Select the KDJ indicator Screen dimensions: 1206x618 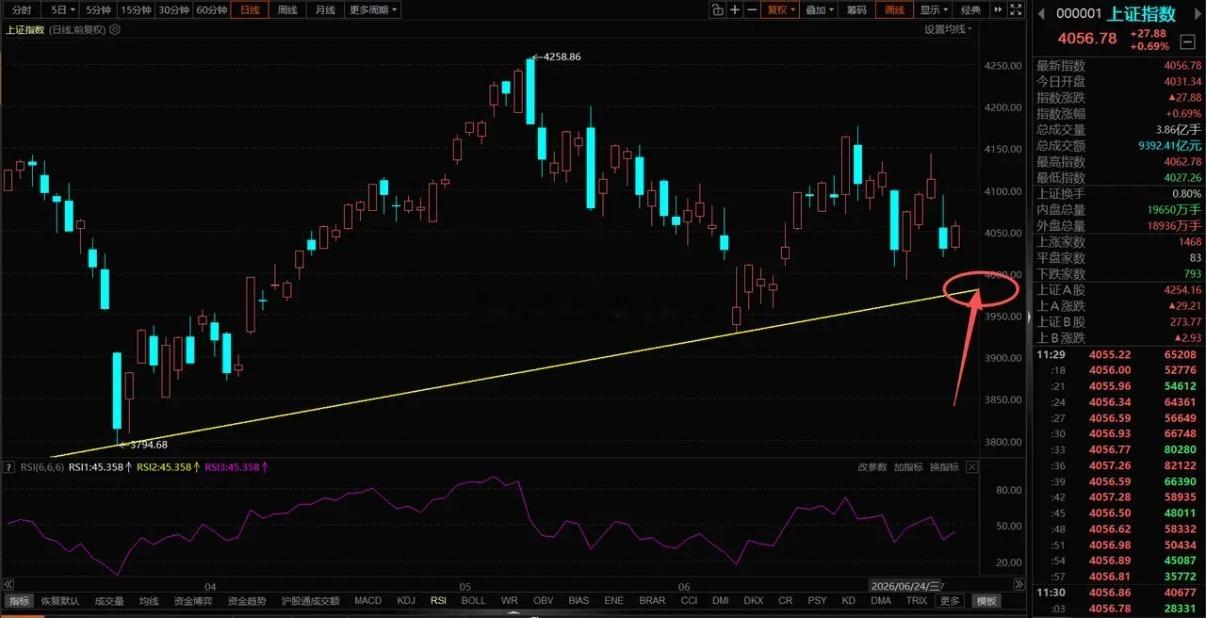(406, 601)
